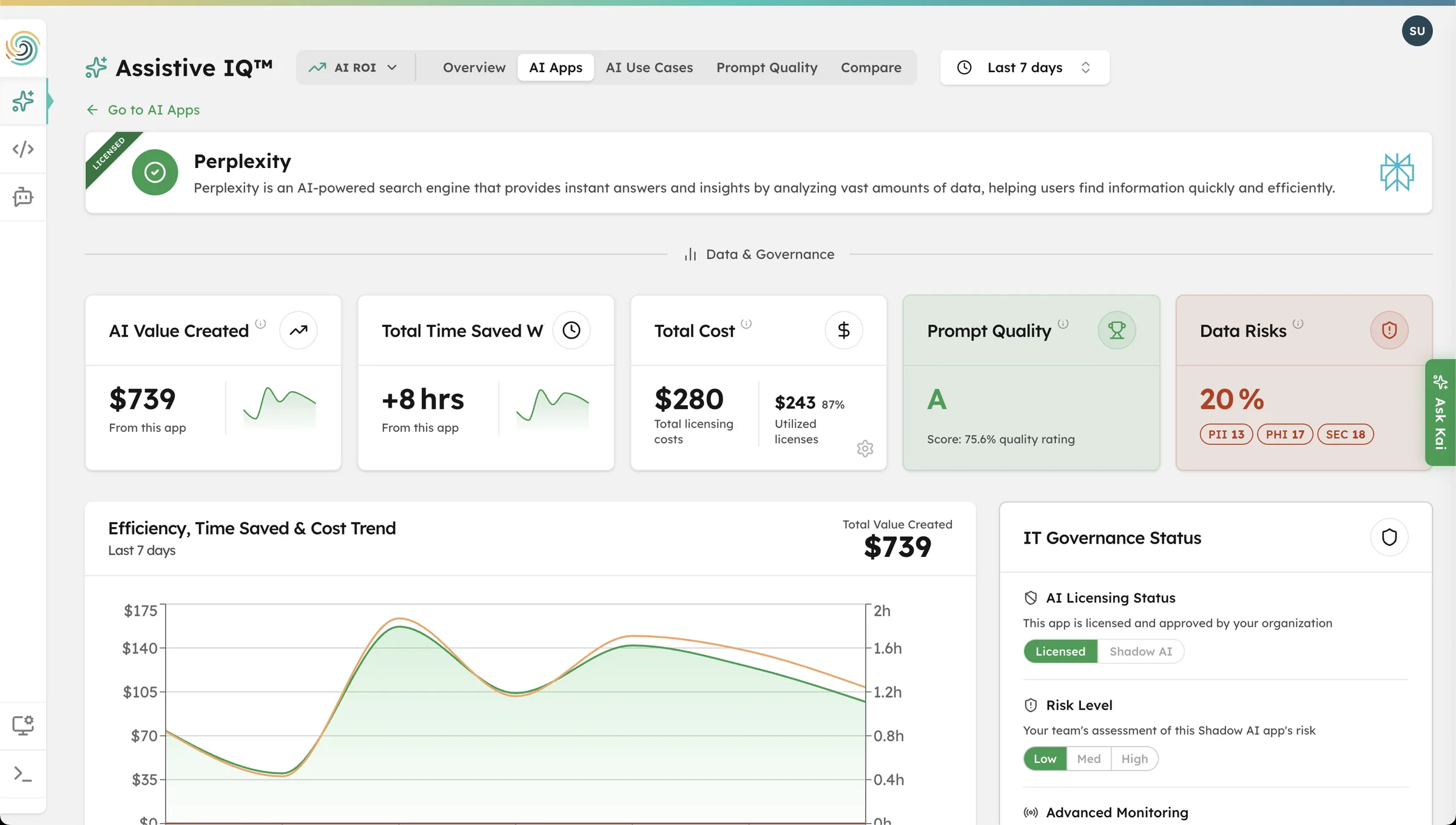Screen dimensions: 1456x825
Task: Set risk level to High
Action: 1134,758
